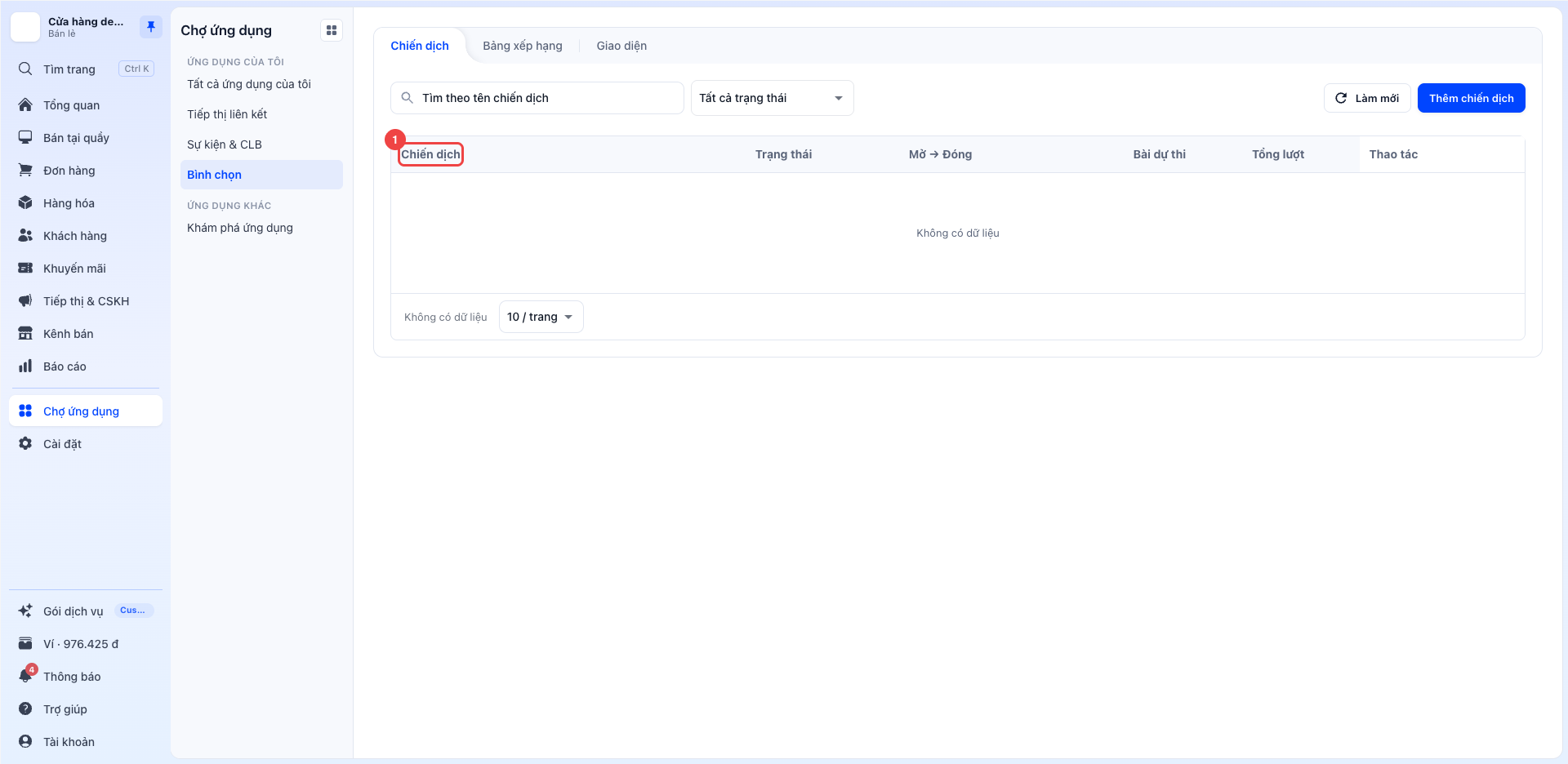Expand the Tất cả trạng thái dropdown

point(772,98)
